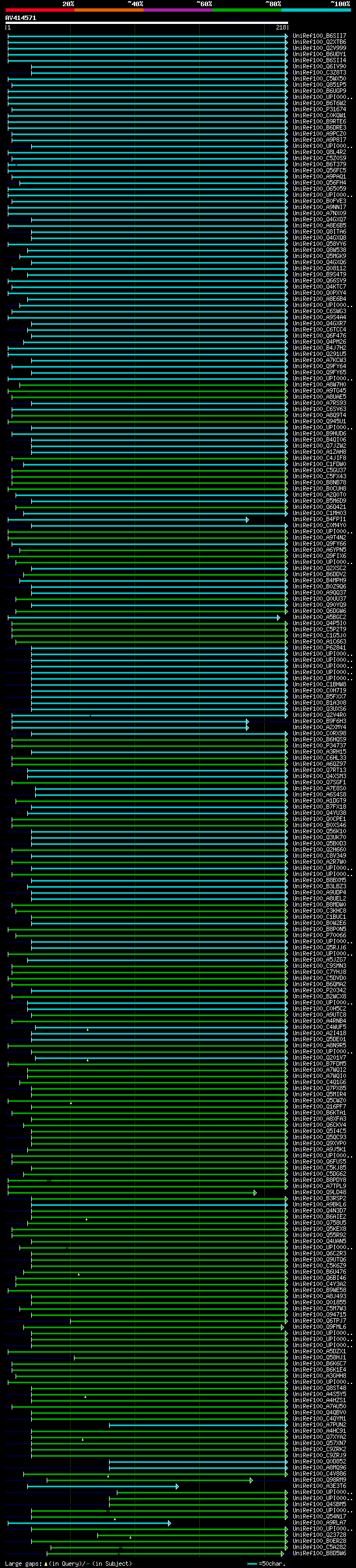This screenshot has width=356, height=1568.
Task: Click the short alignment bar for UniRef100_A9RLA7
Action: (x=90, y=1522)
